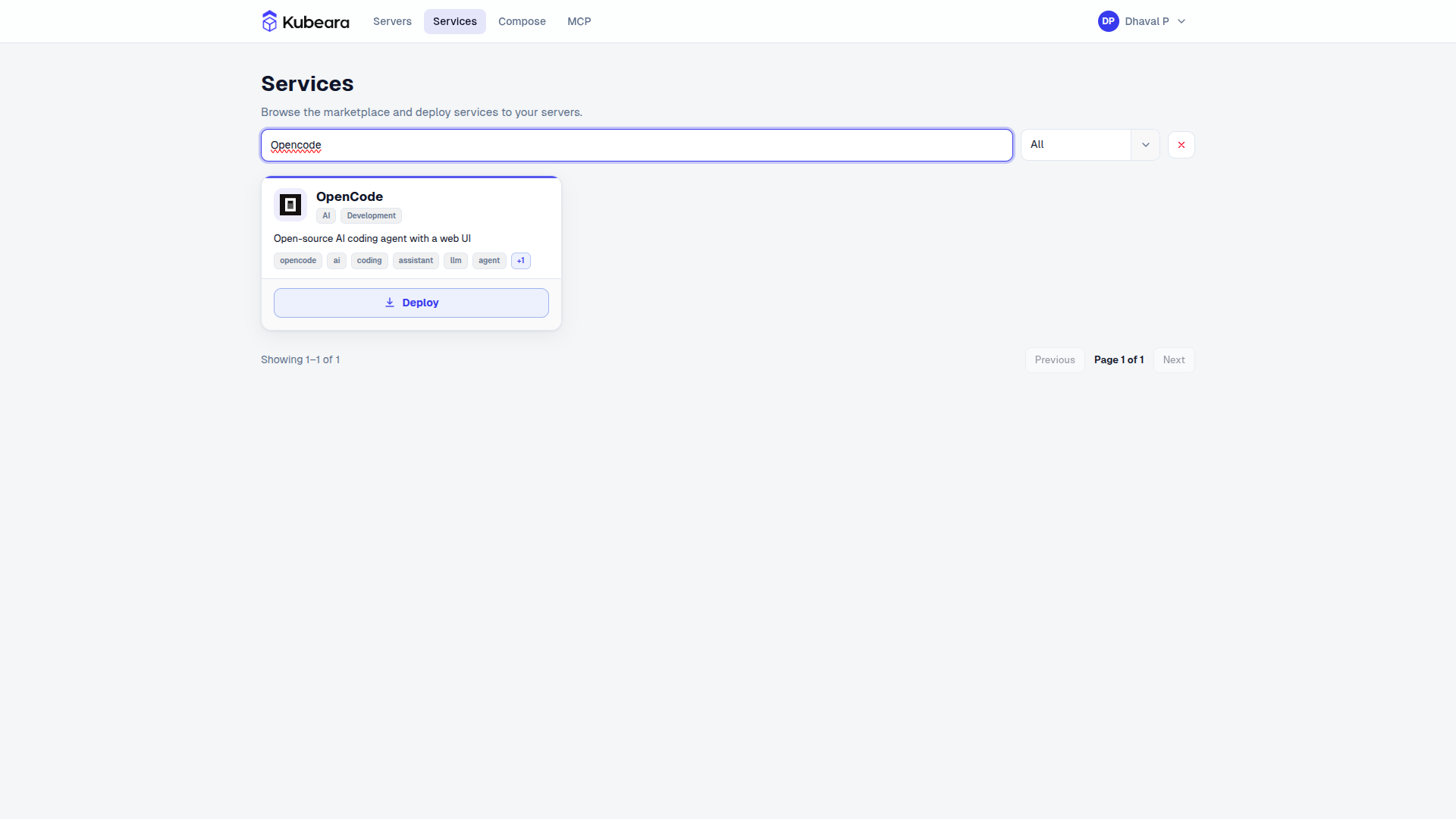
Task: Click the 'Showing 1–1 of 1' text
Action: [x=300, y=360]
